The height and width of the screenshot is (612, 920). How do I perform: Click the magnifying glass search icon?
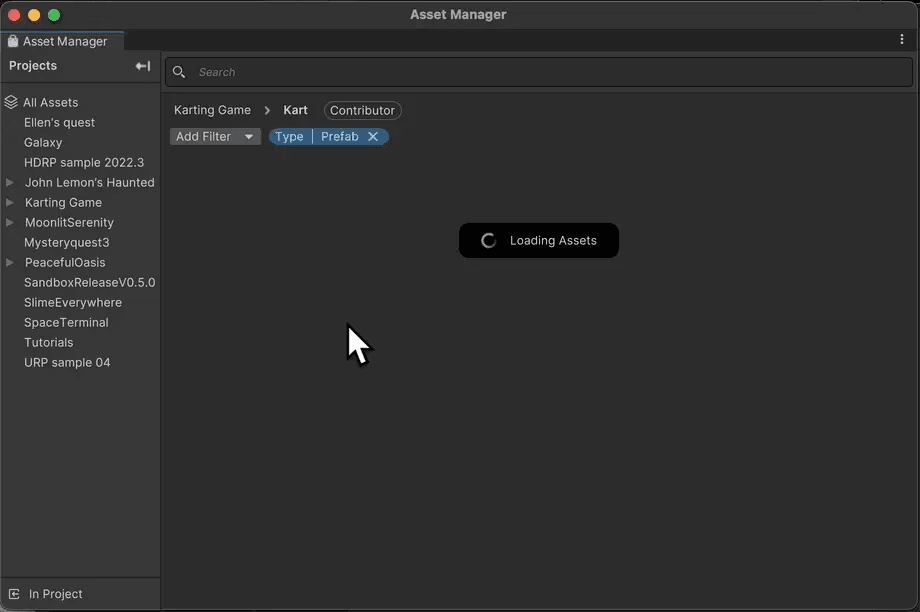179,72
